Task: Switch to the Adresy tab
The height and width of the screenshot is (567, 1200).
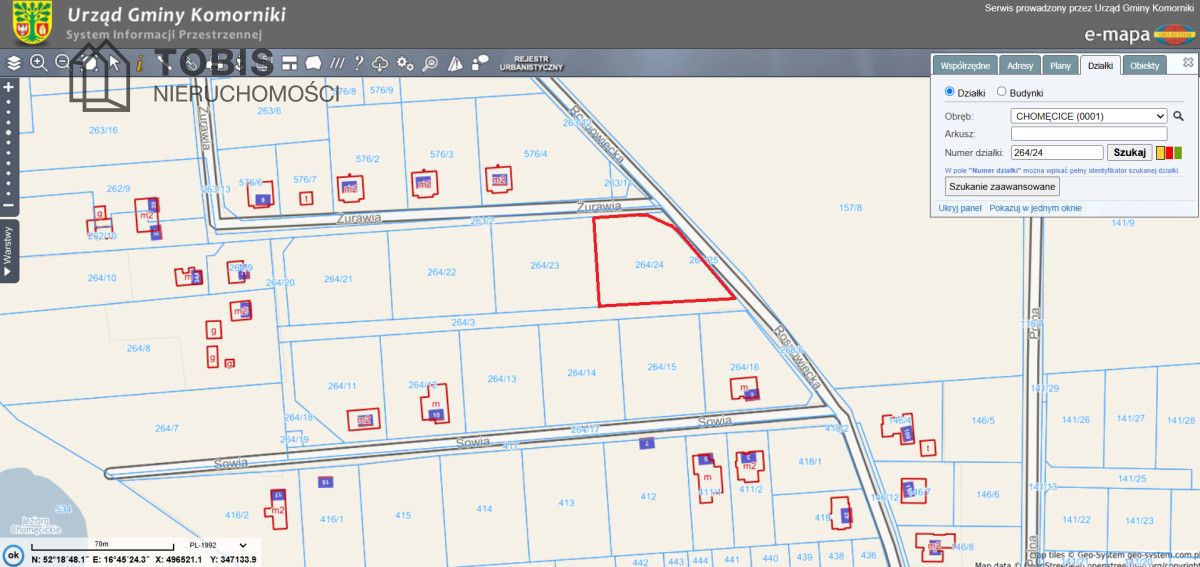Action: pos(1020,66)
